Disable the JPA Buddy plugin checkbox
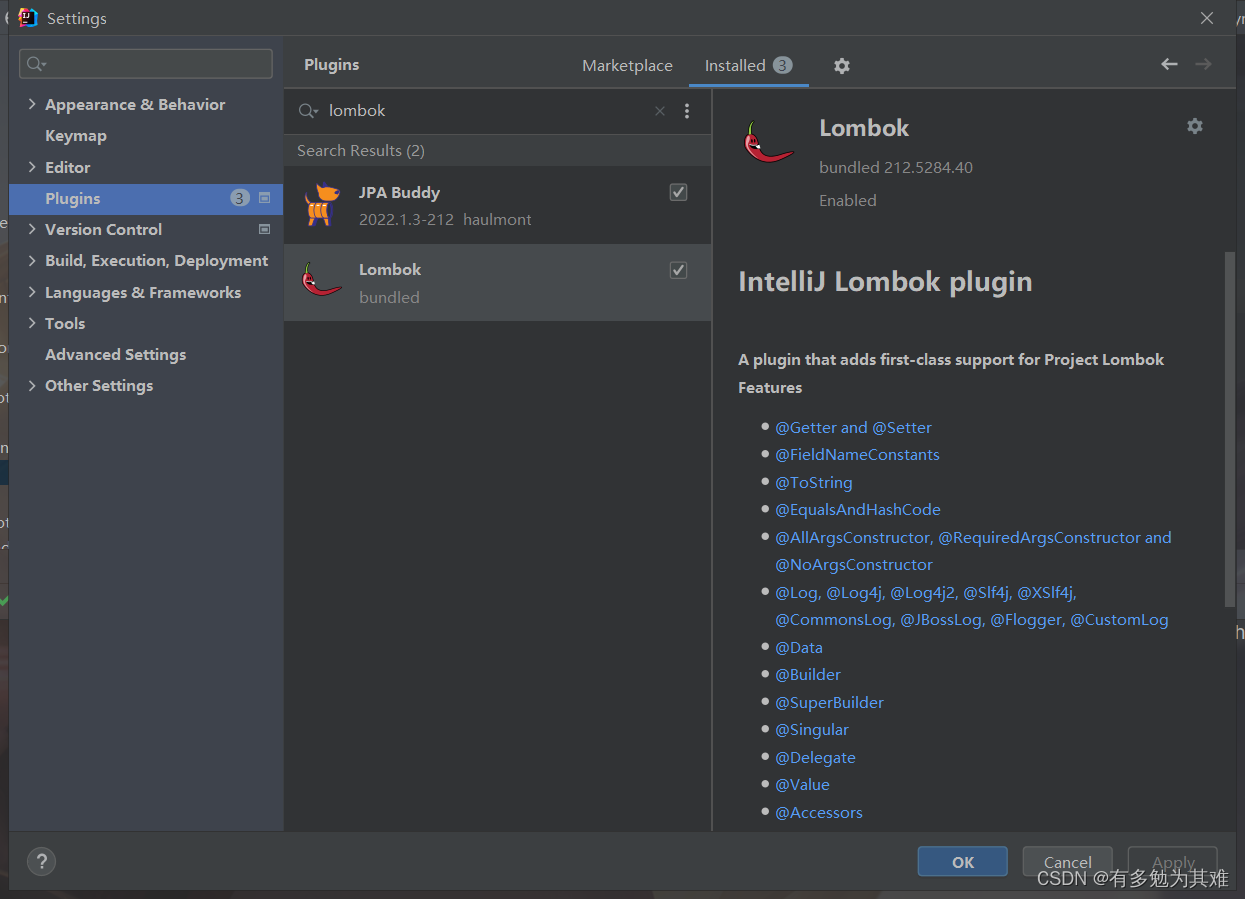The image size is (1245, 899). click(x=678, y=192)
